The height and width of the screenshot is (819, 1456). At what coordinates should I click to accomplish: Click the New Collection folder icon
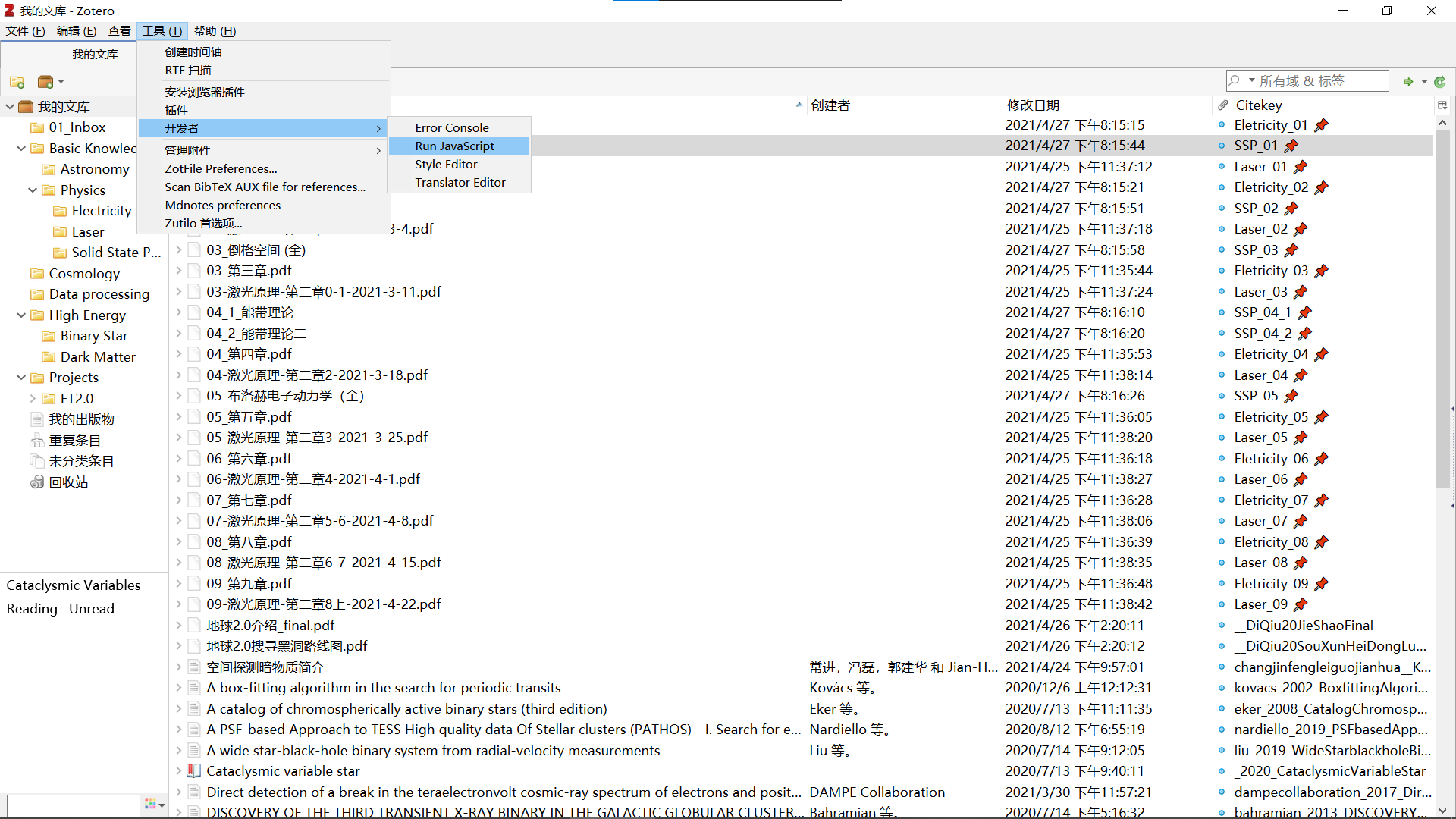point(17,82)
